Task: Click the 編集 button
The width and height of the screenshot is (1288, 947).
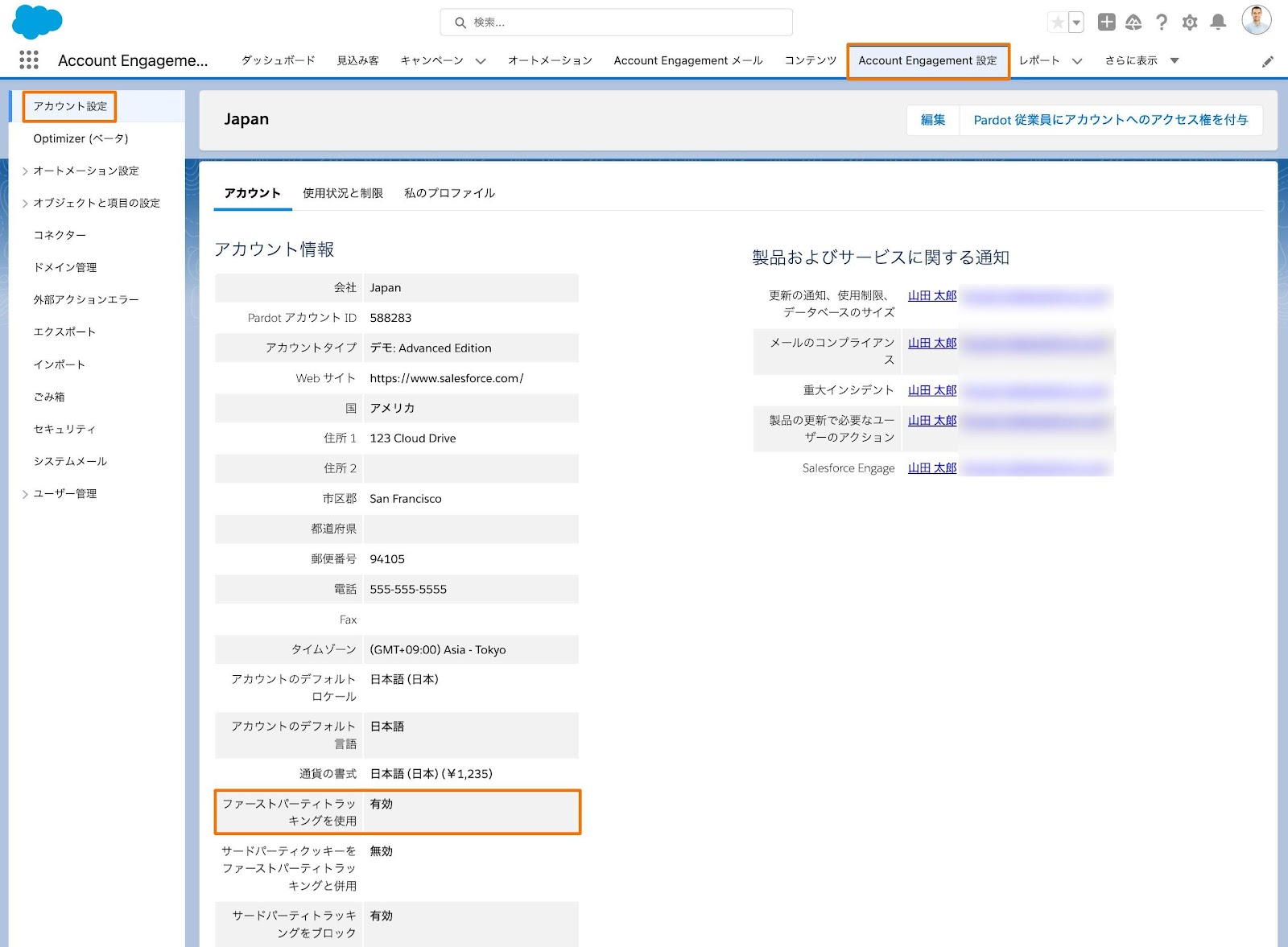Action: [933, 120]
